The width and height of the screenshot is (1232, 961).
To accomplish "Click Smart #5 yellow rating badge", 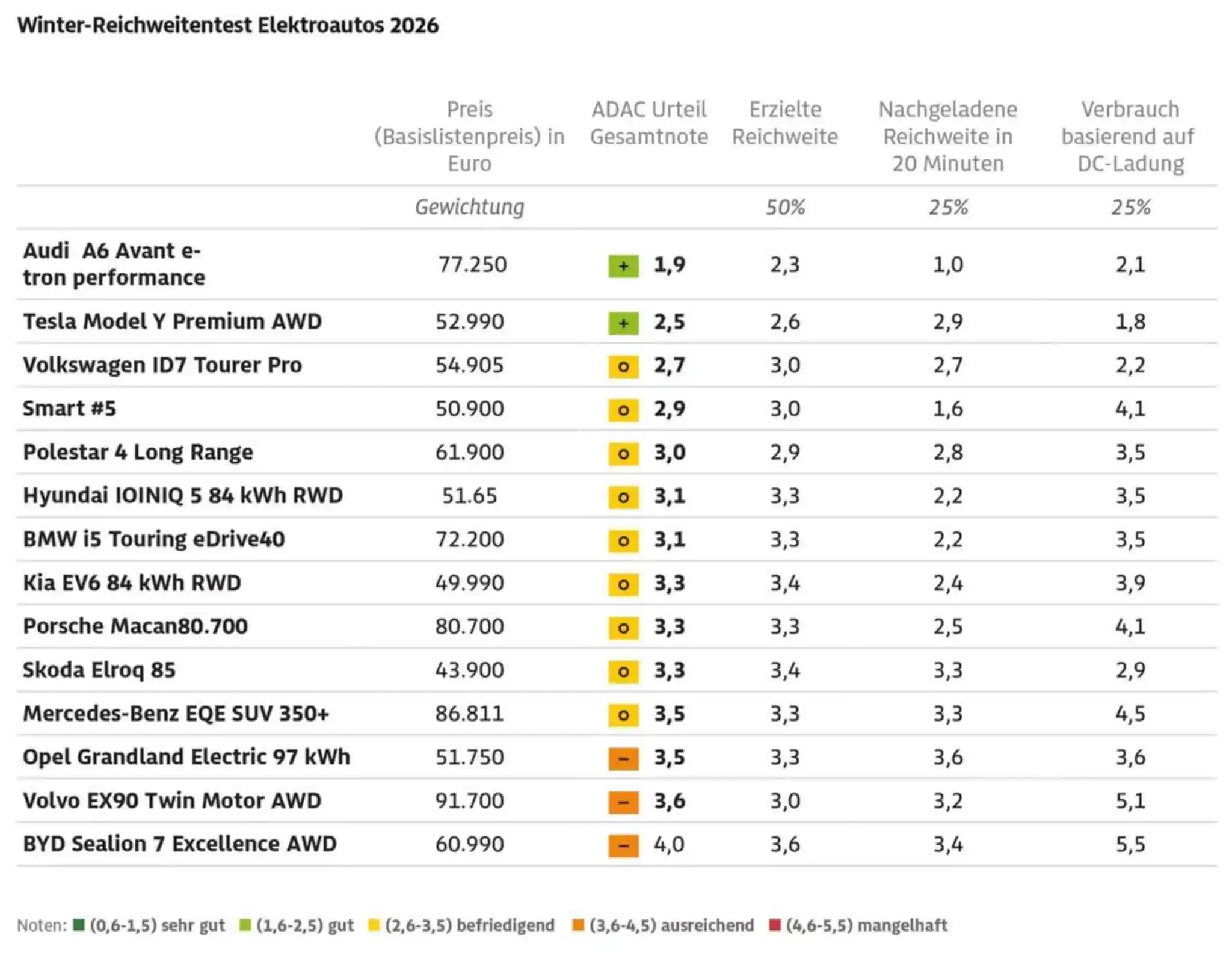I will point(623,410).
